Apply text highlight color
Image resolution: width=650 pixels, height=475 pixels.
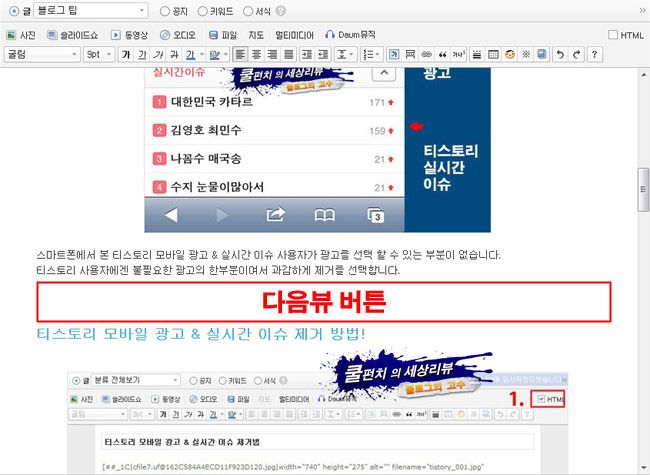coord(214,55)
